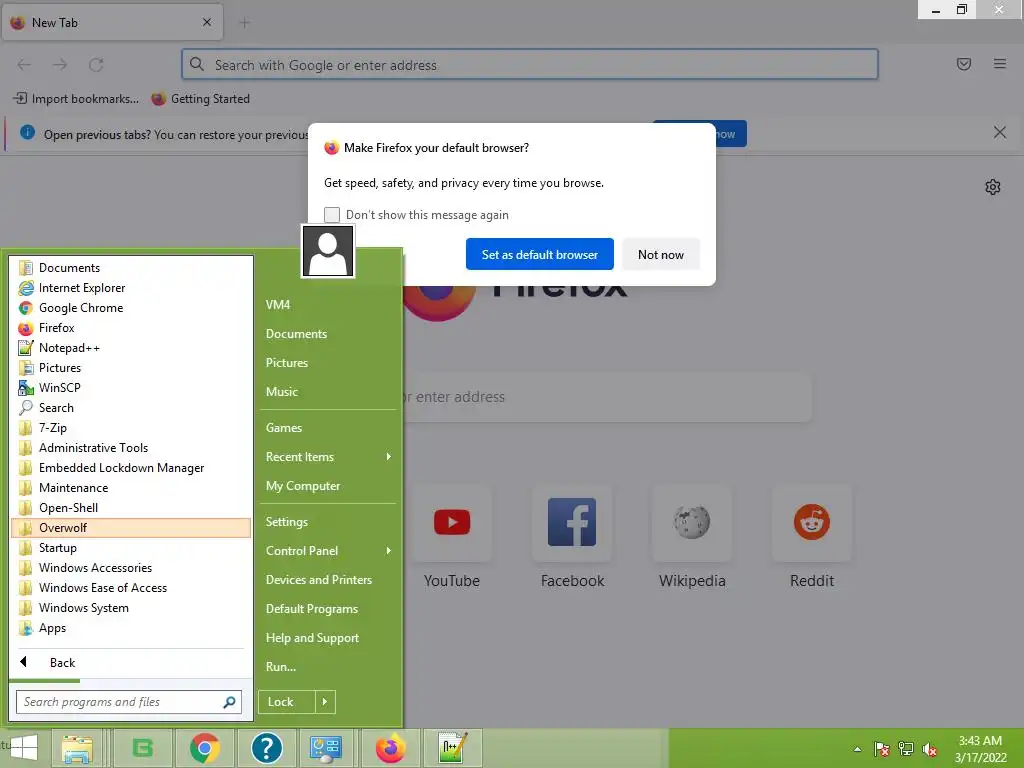Click the Save to Pocket icon
Viewport: 1024px width, 768px height.
pos(964,64)
